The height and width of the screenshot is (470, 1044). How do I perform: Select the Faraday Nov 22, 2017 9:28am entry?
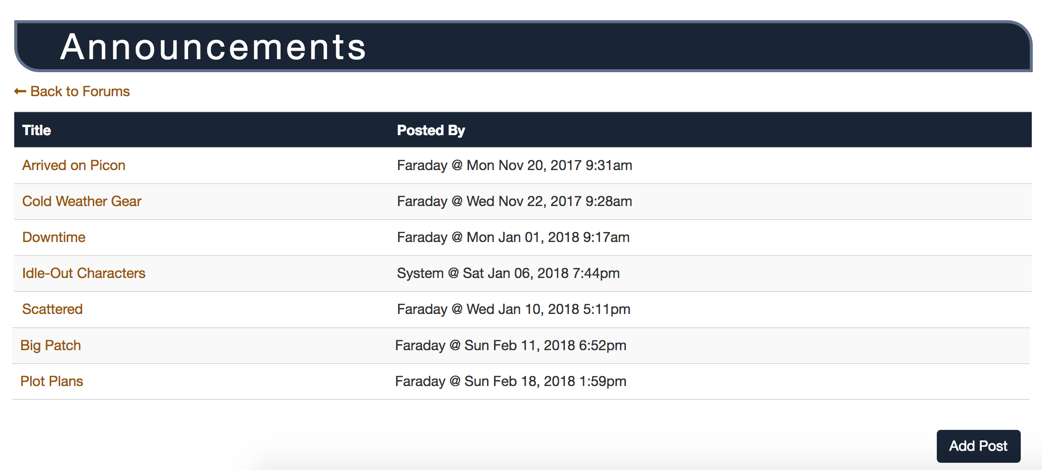(514, 201)
